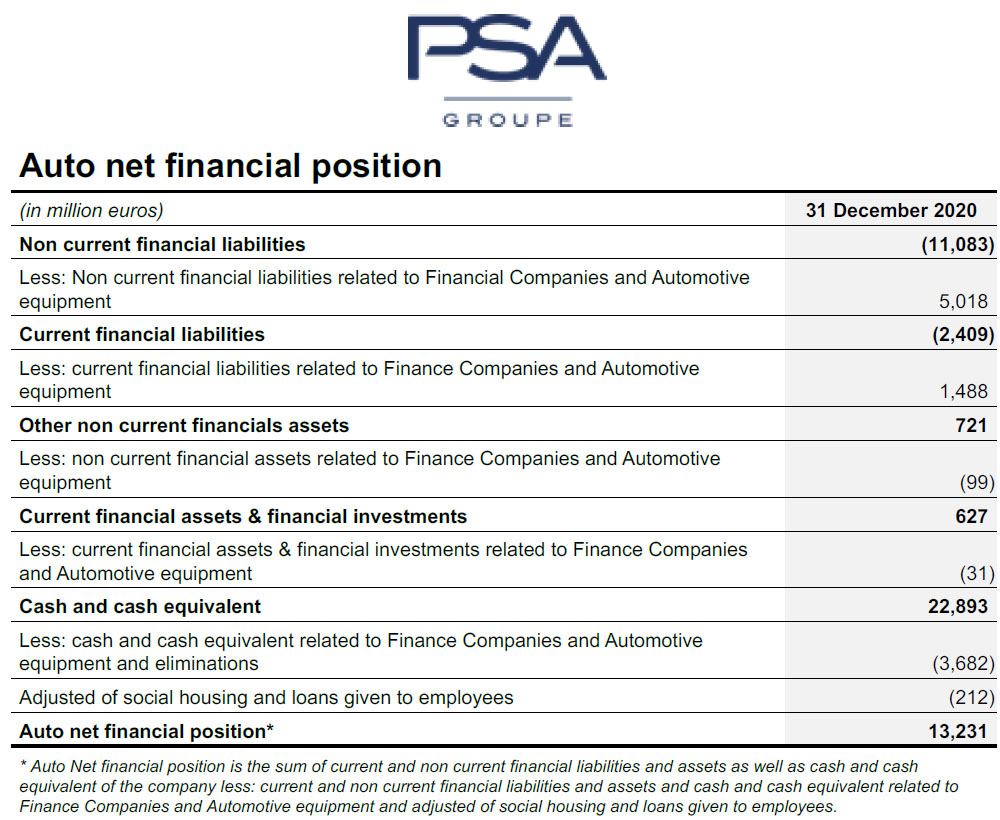Click the "Auto net financial position" page heading
Viewport: 1000px width, 820px height.
(231, 165)
